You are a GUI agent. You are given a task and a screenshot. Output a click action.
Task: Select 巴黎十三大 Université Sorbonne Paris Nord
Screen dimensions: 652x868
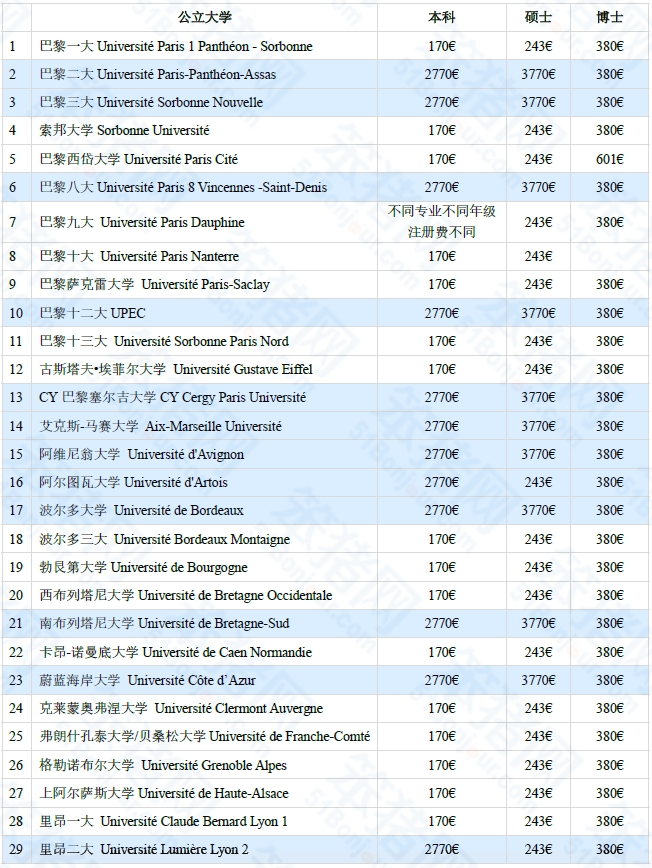[164, 341]
